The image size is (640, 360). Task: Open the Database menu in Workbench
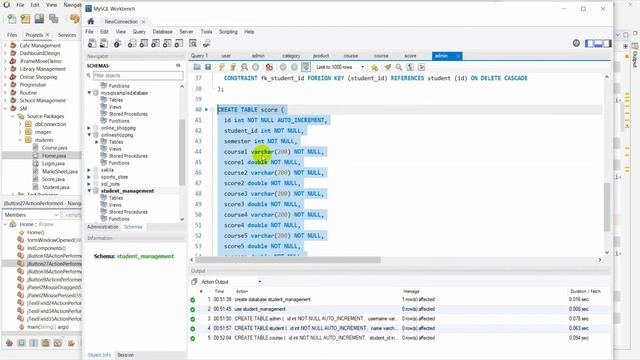tap(162, 31)
